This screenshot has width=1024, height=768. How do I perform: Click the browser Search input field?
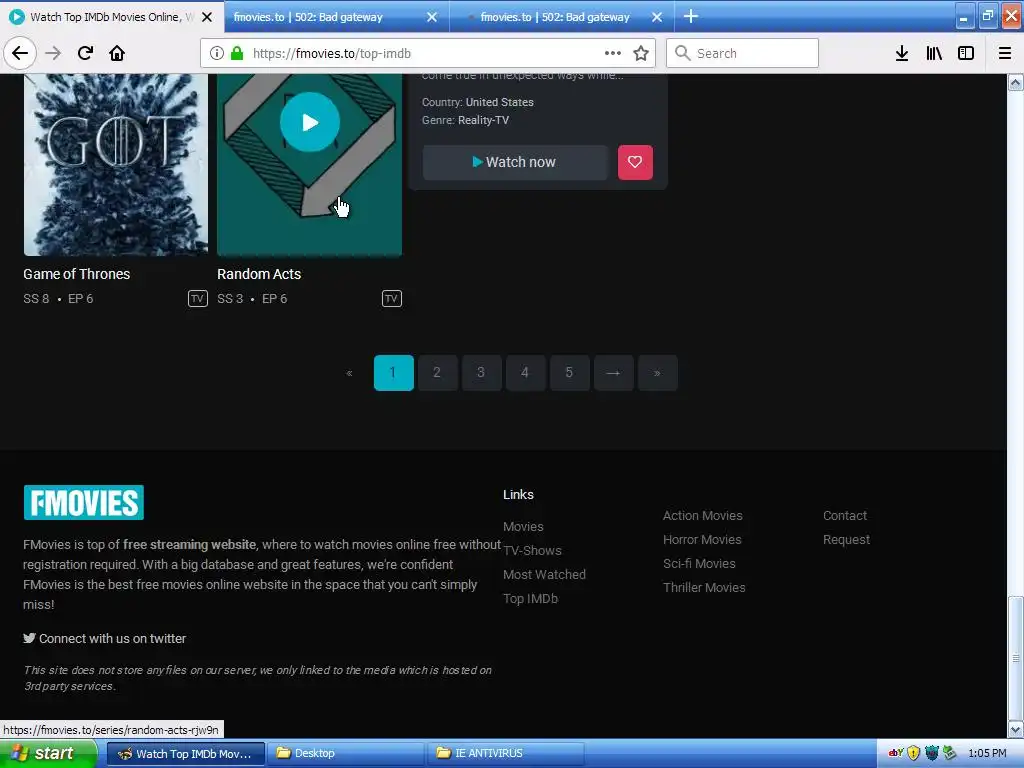click(742, 53)
